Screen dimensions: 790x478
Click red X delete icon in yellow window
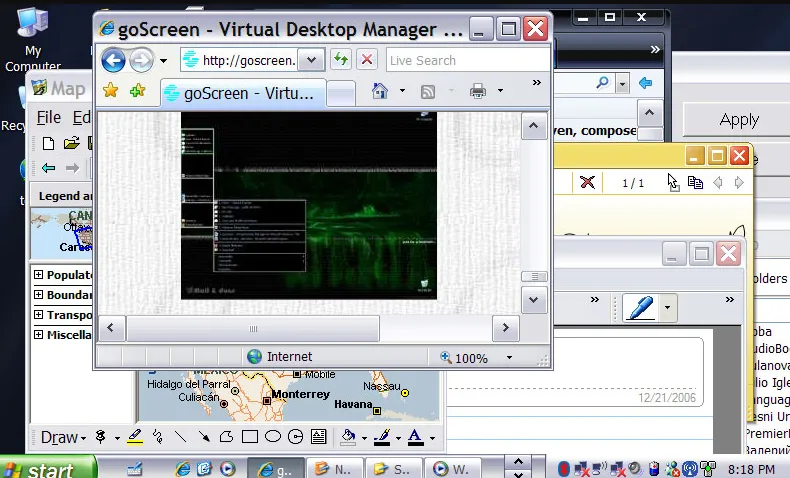pyautogui.click(x=587, y=182)
